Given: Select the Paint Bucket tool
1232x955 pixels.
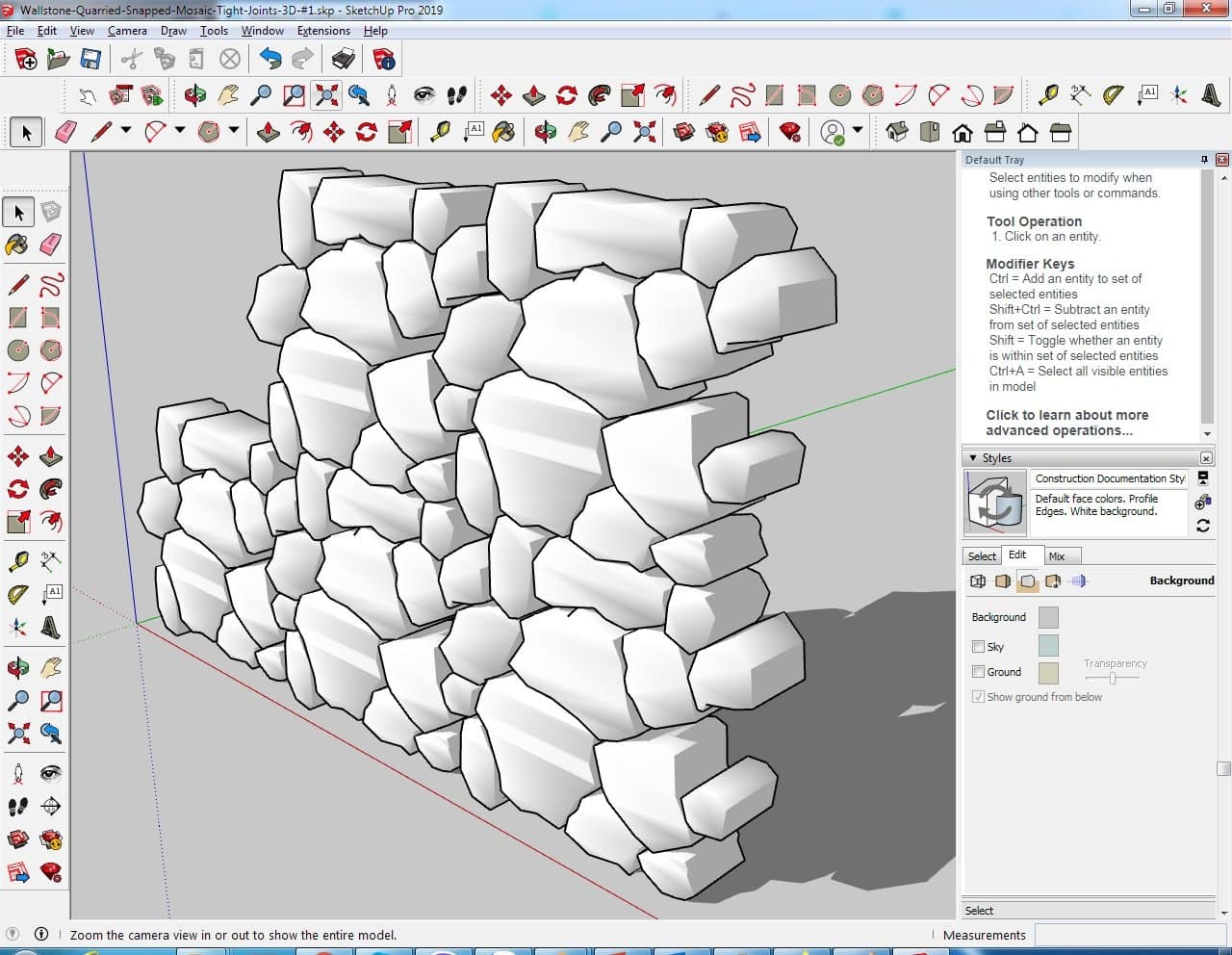Looking at the screenshot, I should click(x=17, y=245).
